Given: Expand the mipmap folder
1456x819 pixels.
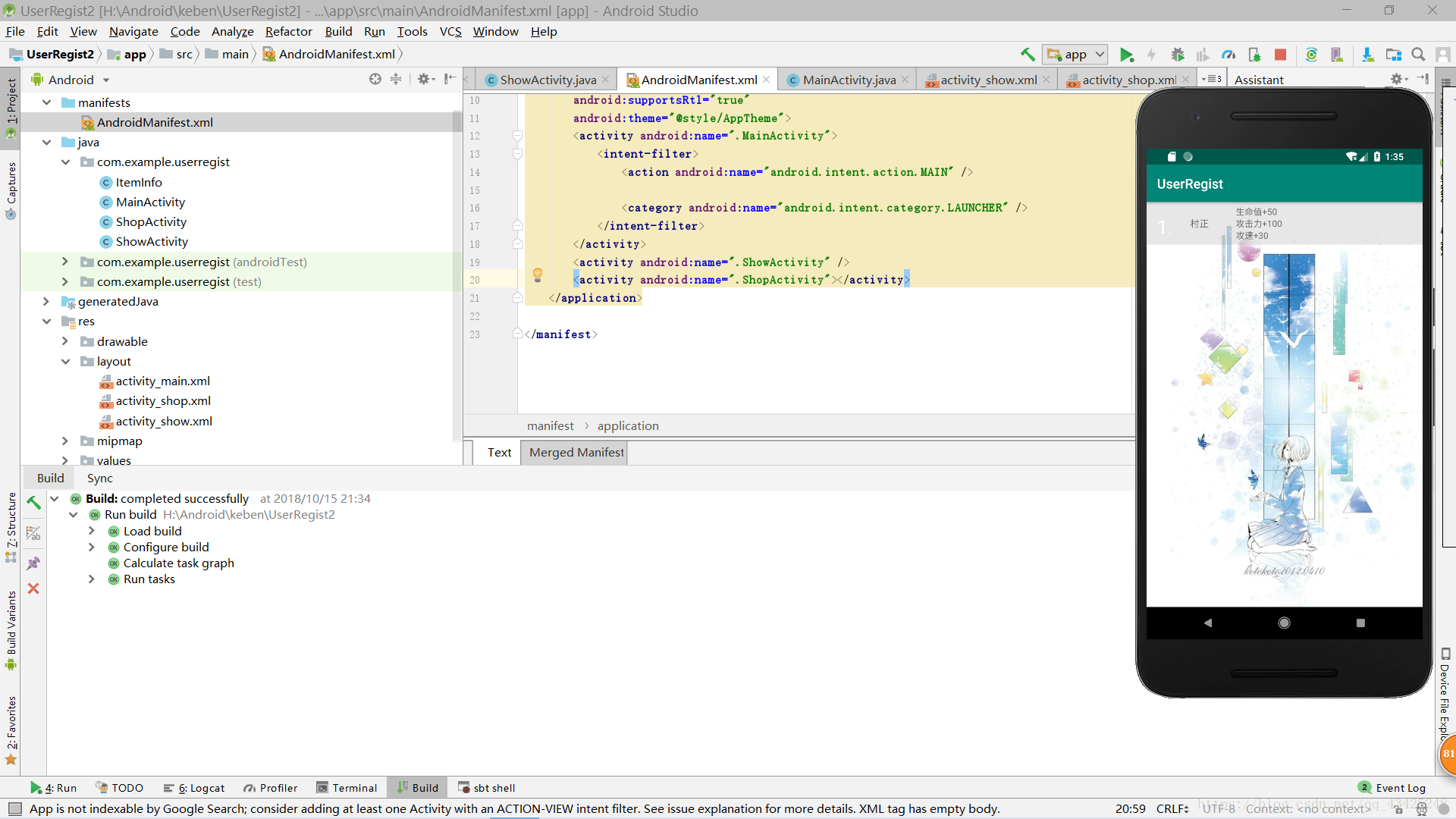Looking at the screenshot, I should 65,441.
